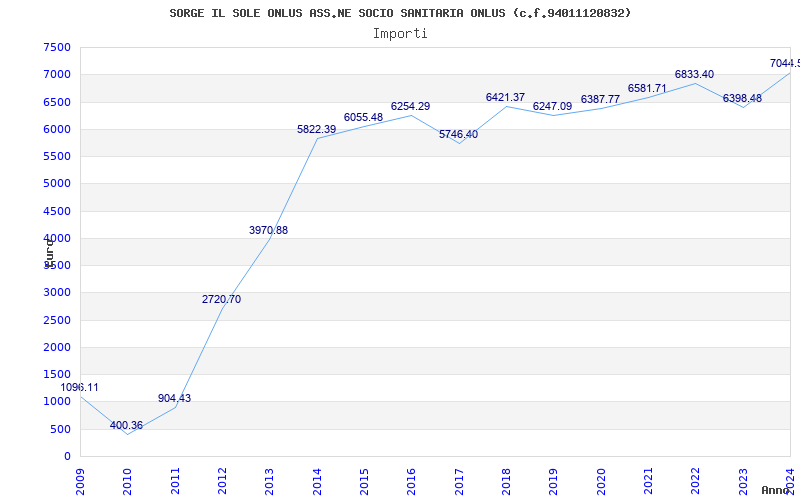Select the 6247.09 data label

click(x=553, y=107)
